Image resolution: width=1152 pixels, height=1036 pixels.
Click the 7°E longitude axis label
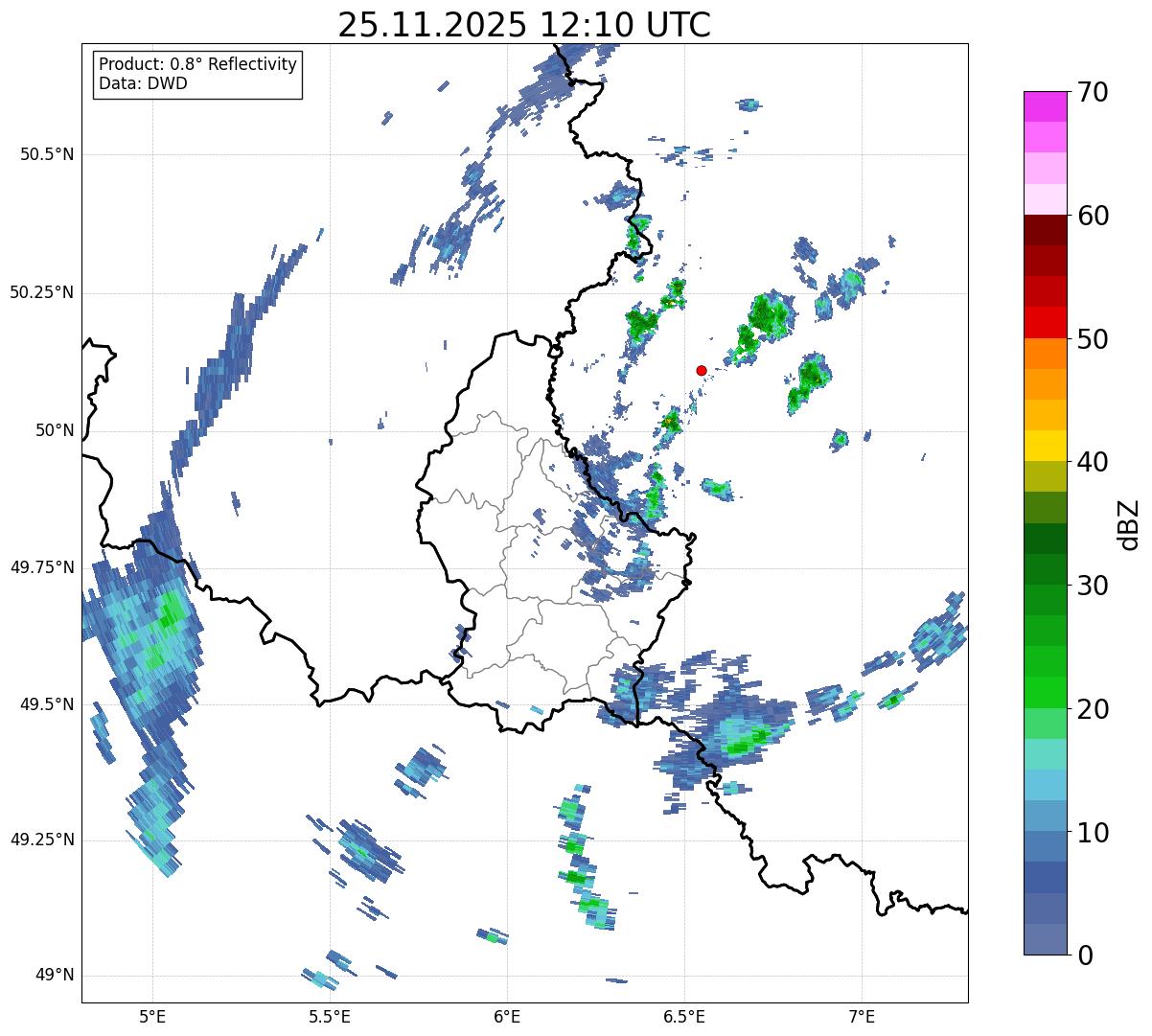point(862,1015)
